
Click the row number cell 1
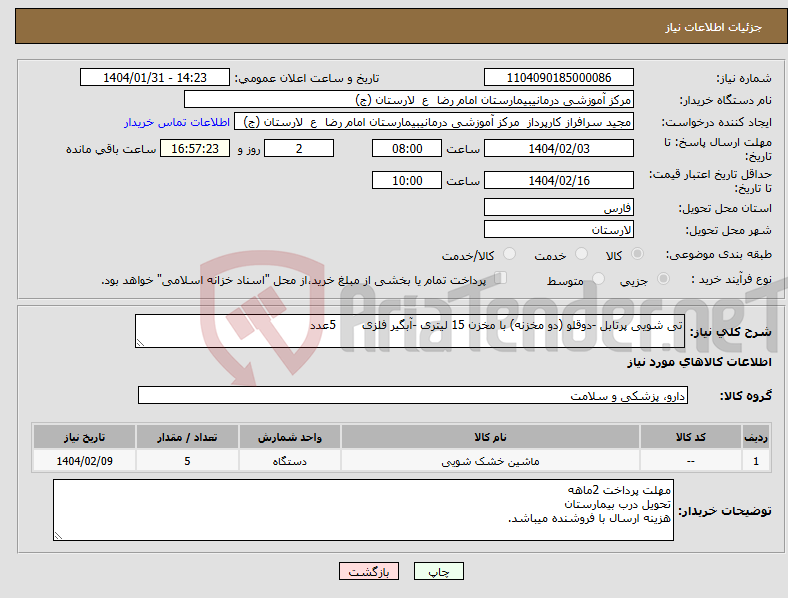coord(755,461)
